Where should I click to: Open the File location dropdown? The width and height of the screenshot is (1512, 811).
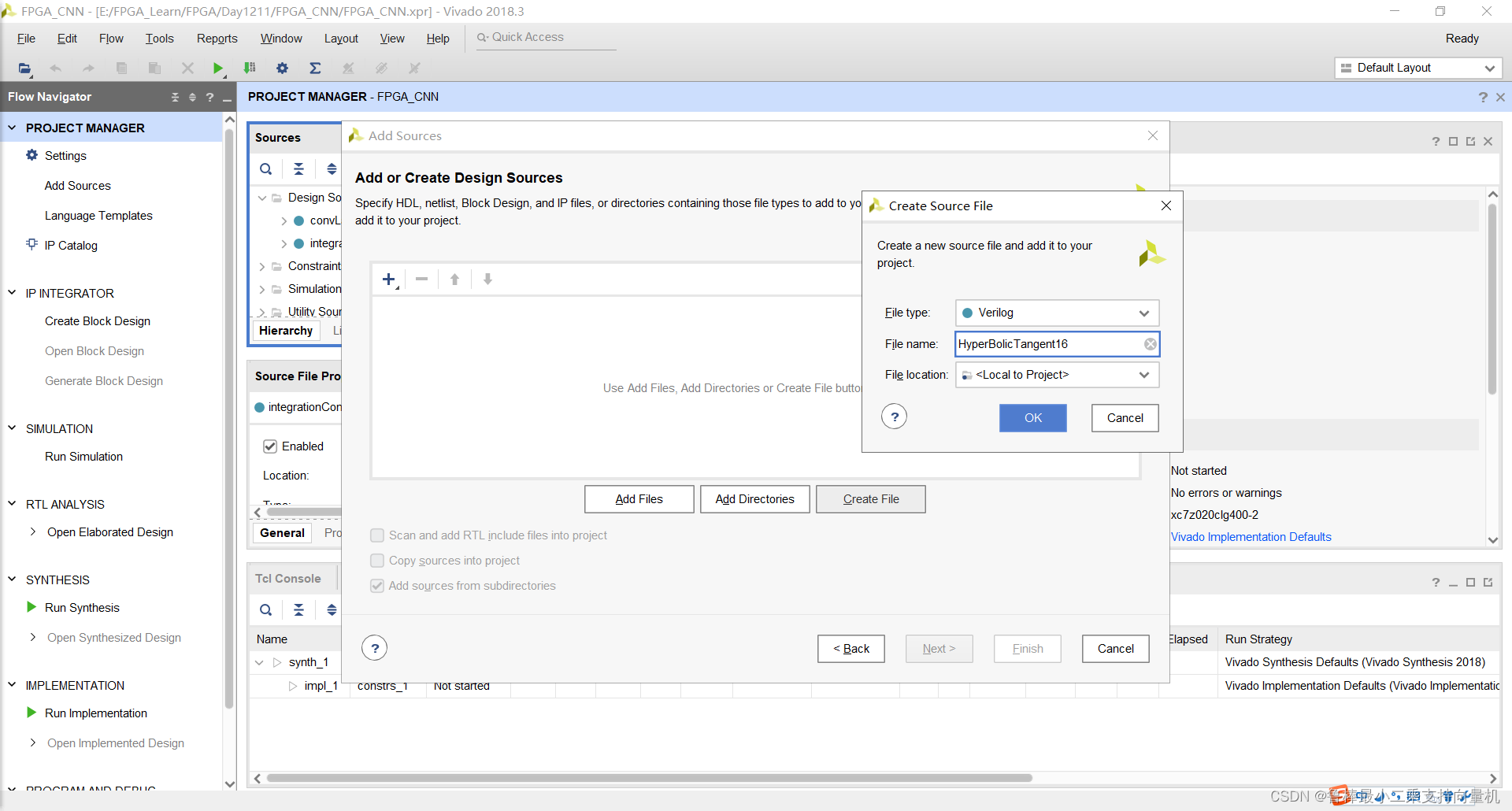pyautogui.click(x=1057, y=375)
